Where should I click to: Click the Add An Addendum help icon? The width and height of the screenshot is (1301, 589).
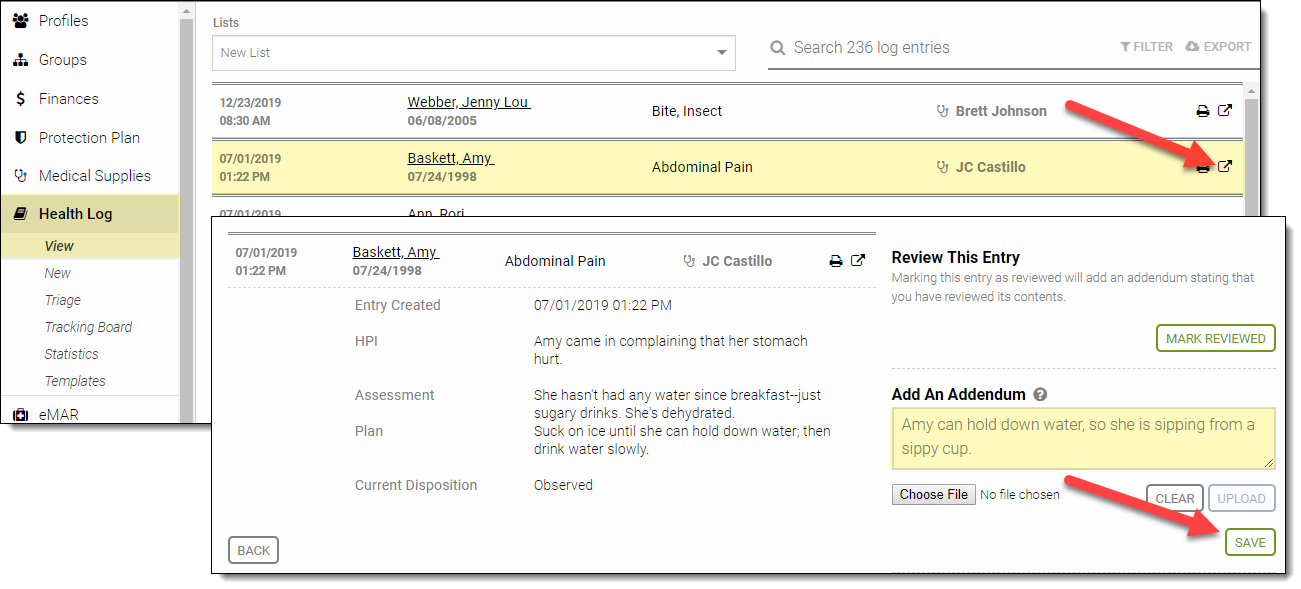(x=1040, y=395)
